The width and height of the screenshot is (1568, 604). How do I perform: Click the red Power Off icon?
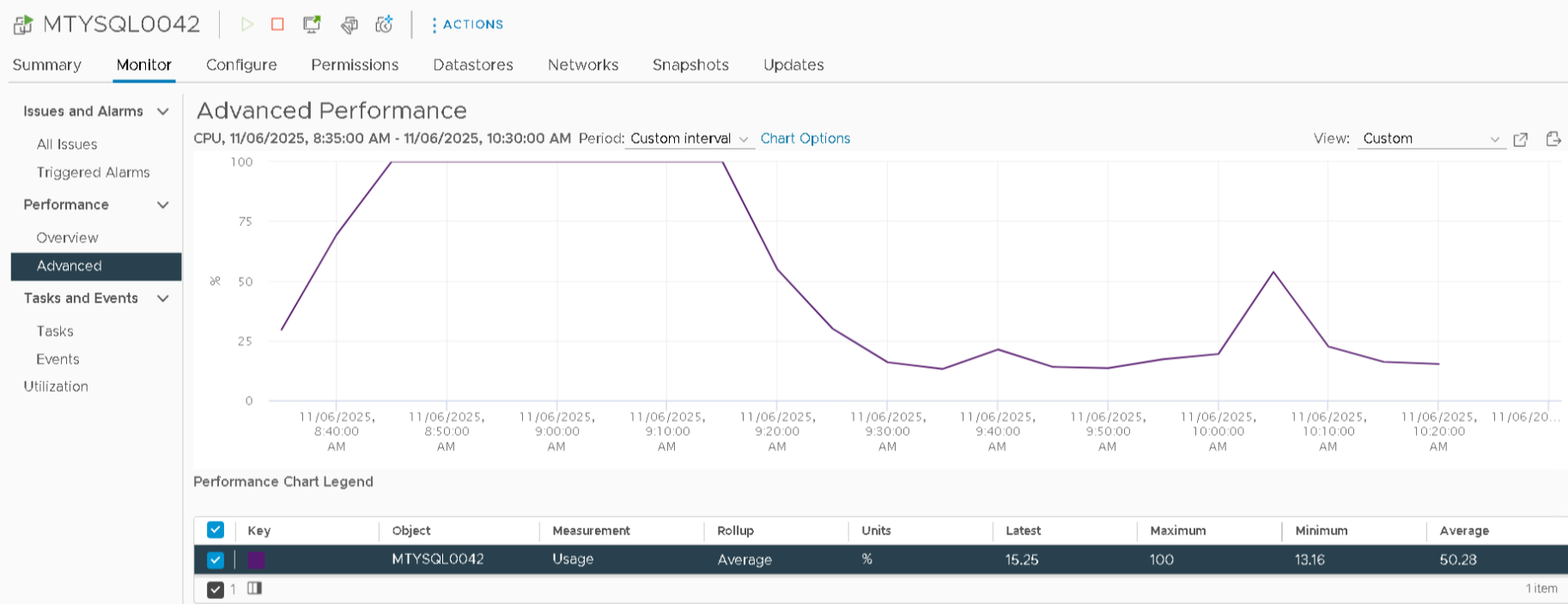(x=277, y=24)
